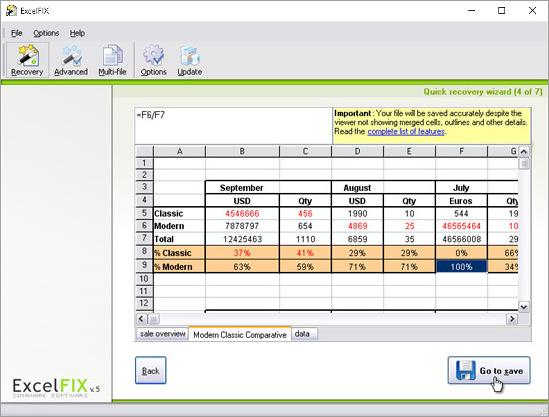Click the July header cell
The height and width of the screenshot is (417, 549).
[x=461, y=188]
